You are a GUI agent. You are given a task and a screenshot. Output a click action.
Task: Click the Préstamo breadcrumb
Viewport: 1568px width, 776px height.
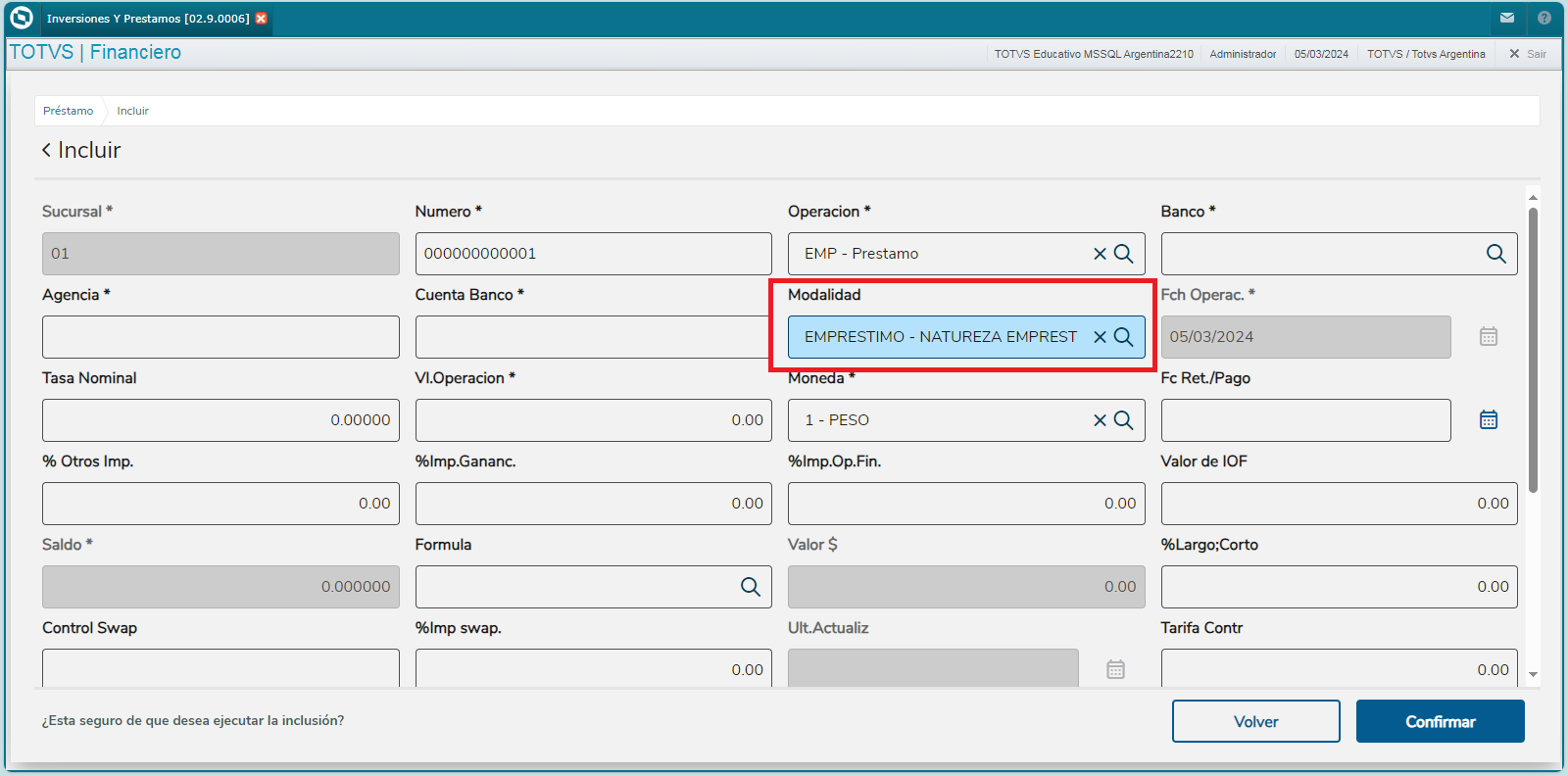tap(69, 111)
